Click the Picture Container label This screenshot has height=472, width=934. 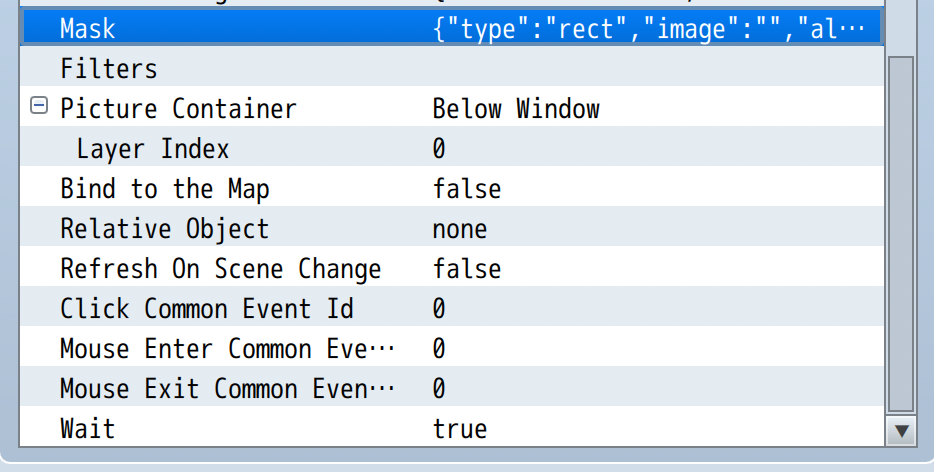point(178,108)
